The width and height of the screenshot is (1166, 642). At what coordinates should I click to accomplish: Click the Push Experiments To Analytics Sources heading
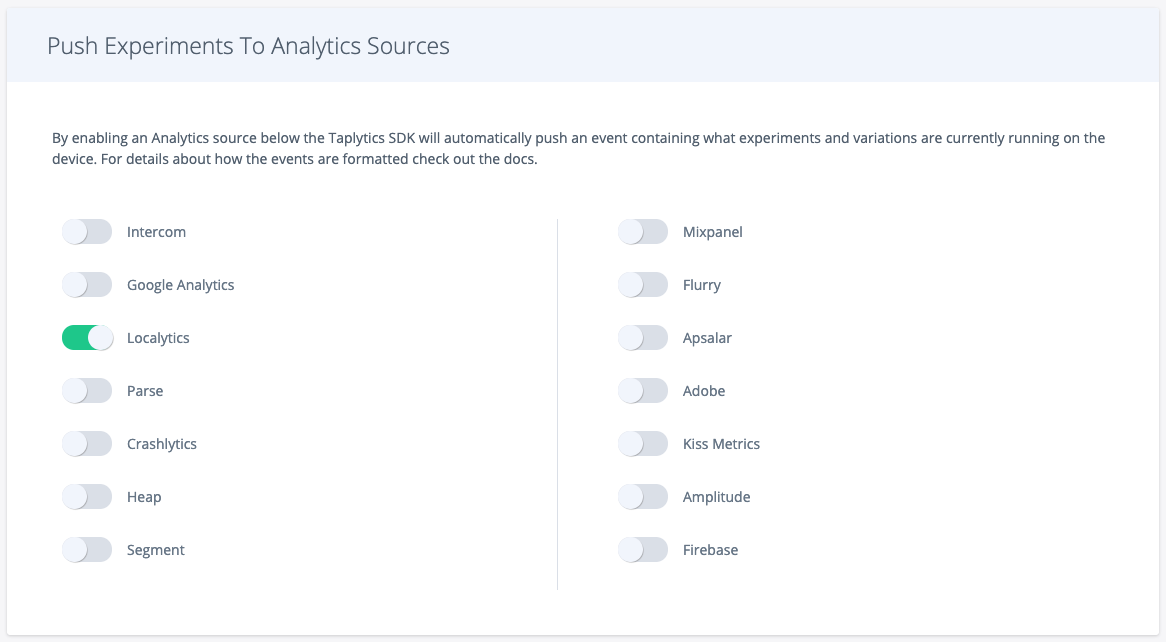[248, 46]
